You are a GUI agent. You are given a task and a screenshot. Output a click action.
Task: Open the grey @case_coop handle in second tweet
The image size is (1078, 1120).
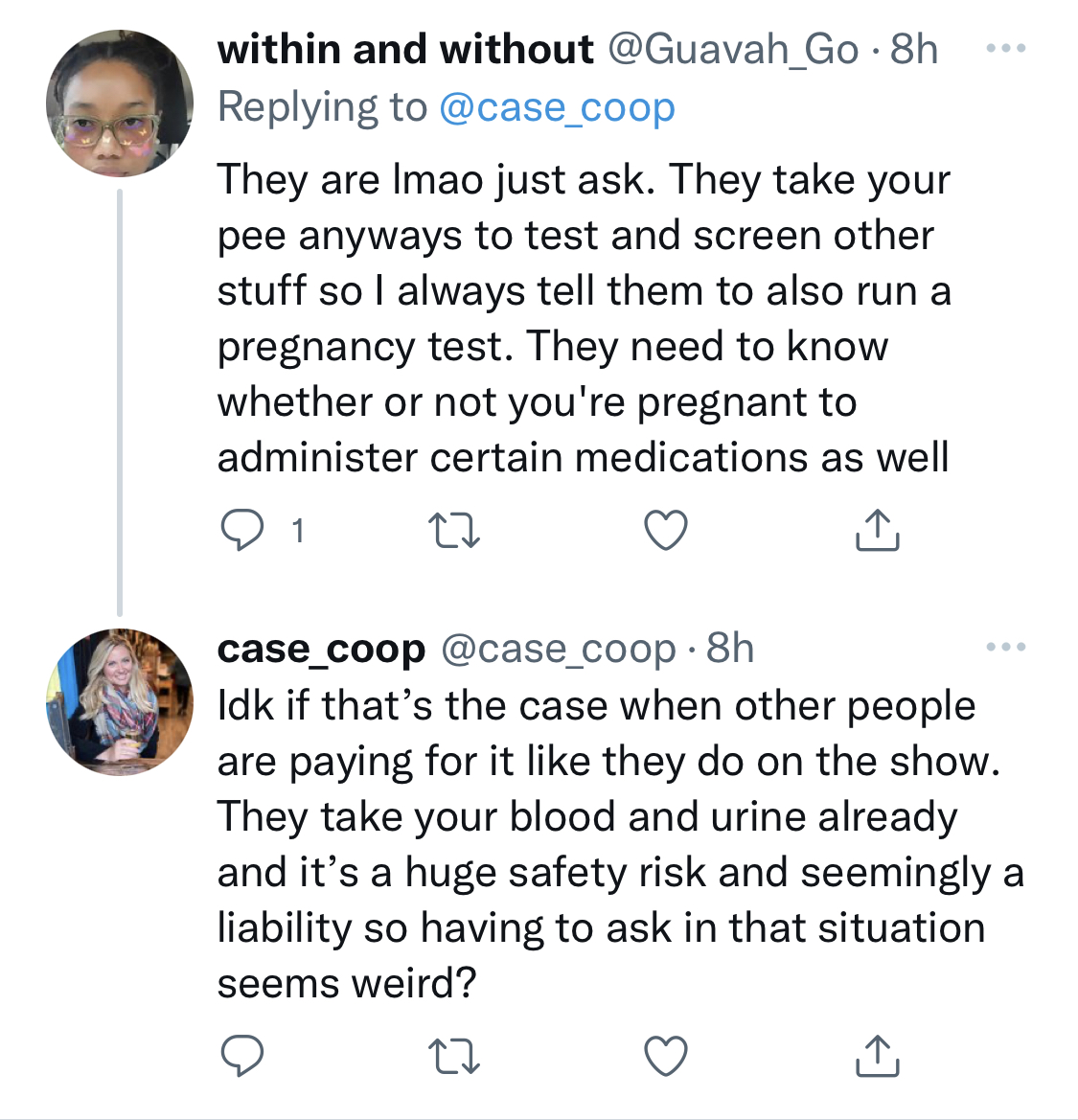[x=558, y=650]
